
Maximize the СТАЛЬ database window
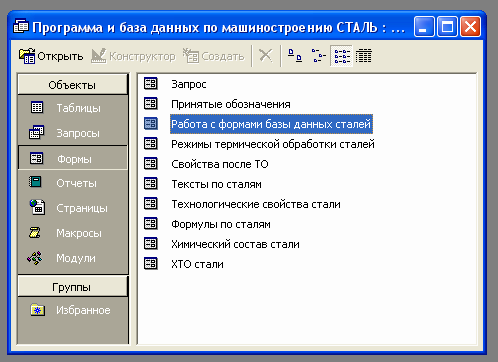[x=447, y=26]
